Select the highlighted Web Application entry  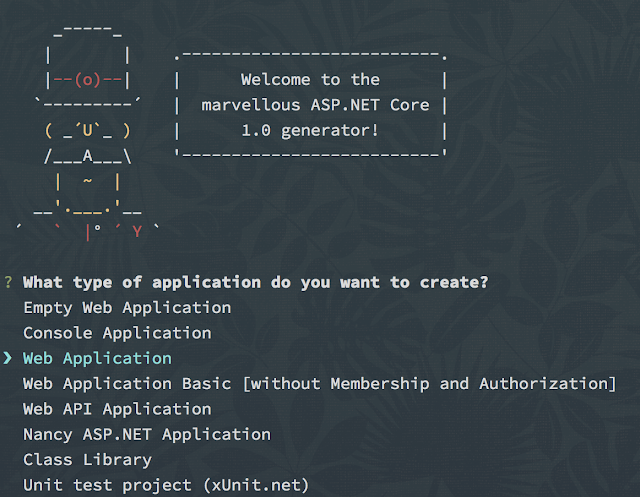click(97, 359)
